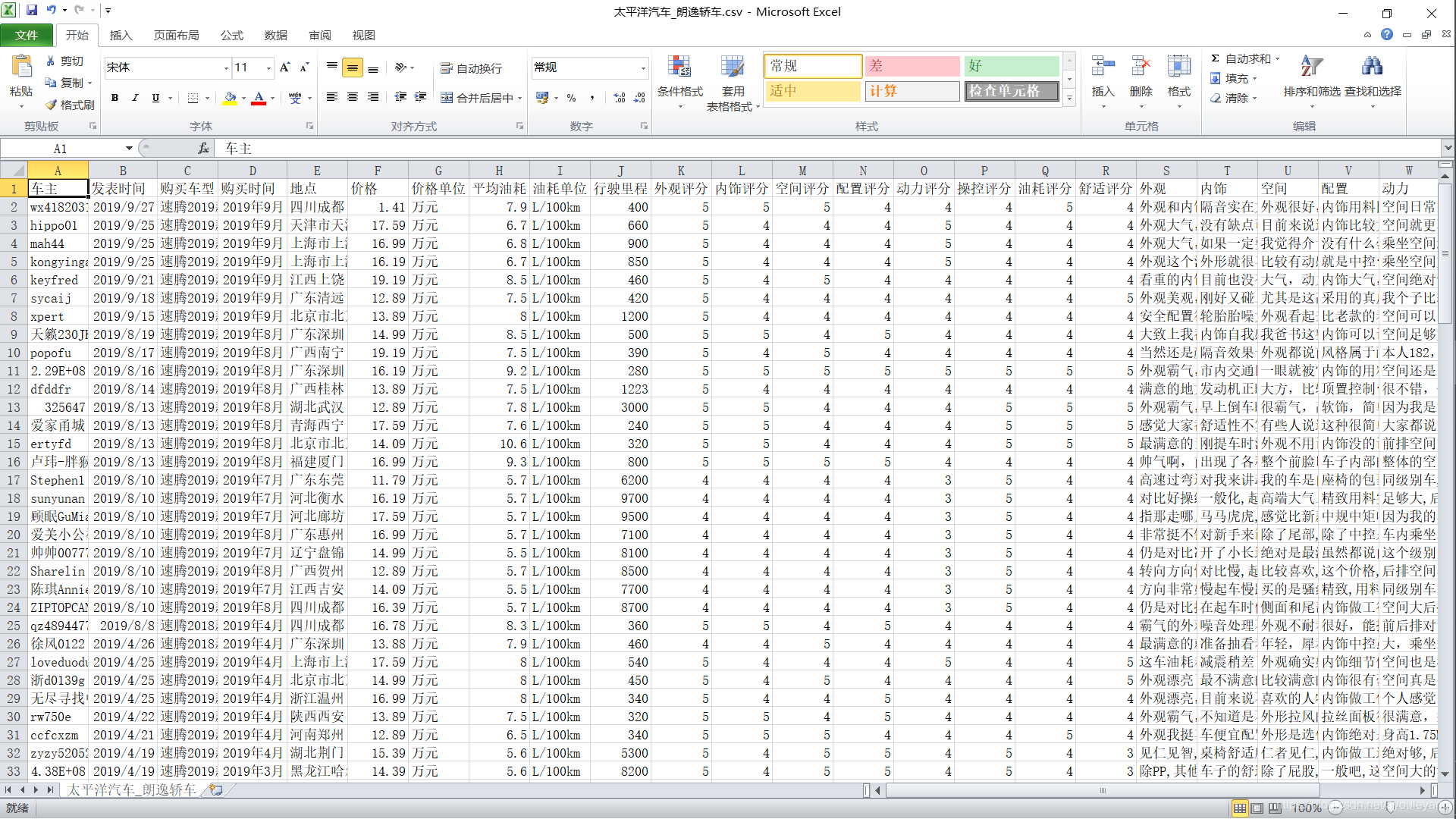Image resolution: width=1456 pixels, height=819 pixels.
Task: Click the Format as Table icon
Action: pos(733,67)
